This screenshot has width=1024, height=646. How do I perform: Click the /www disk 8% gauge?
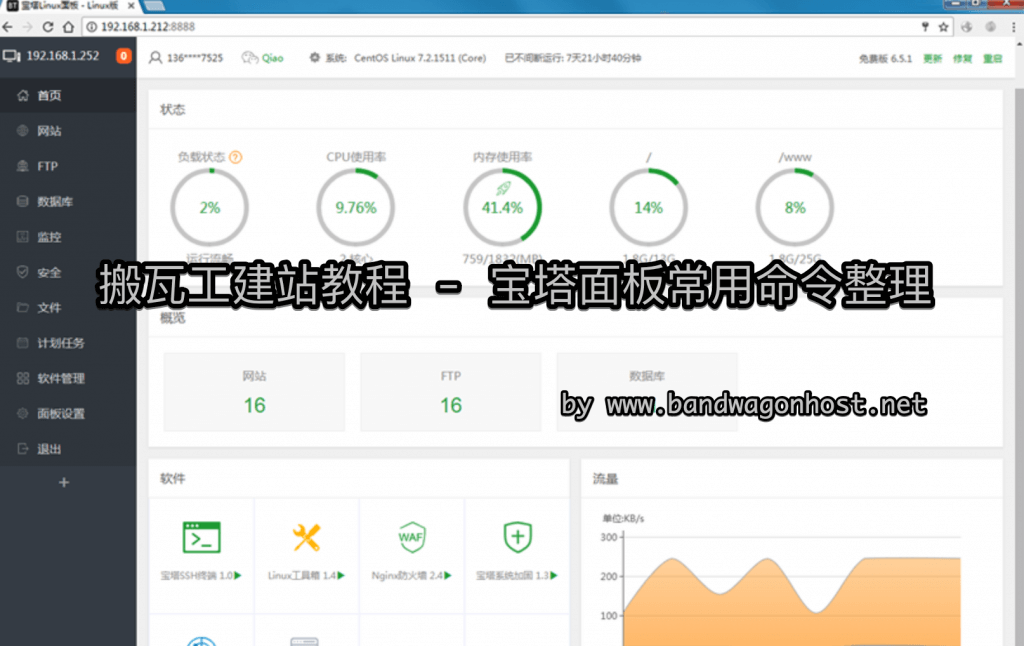(795, 208)
